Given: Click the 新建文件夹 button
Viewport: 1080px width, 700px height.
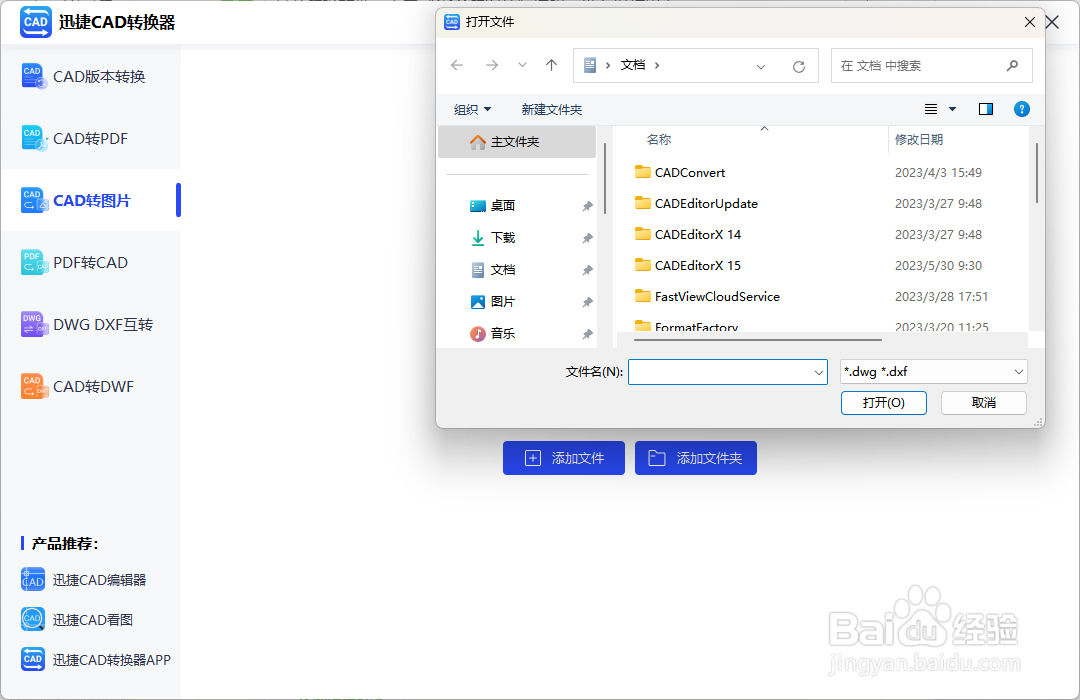Looking at the screenshot, I should pos(552,110).
